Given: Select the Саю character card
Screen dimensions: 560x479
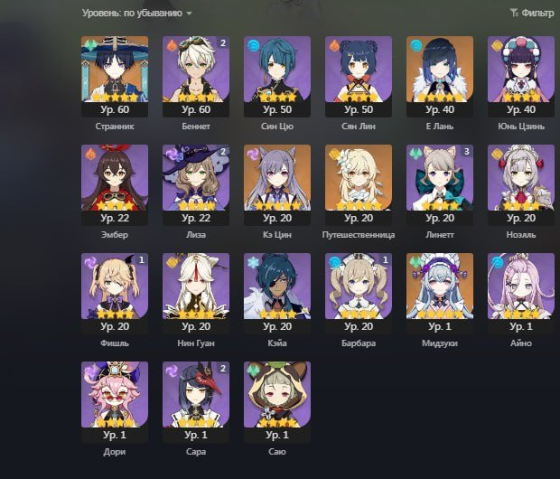Looking at the screenshot, I should 277,402.
